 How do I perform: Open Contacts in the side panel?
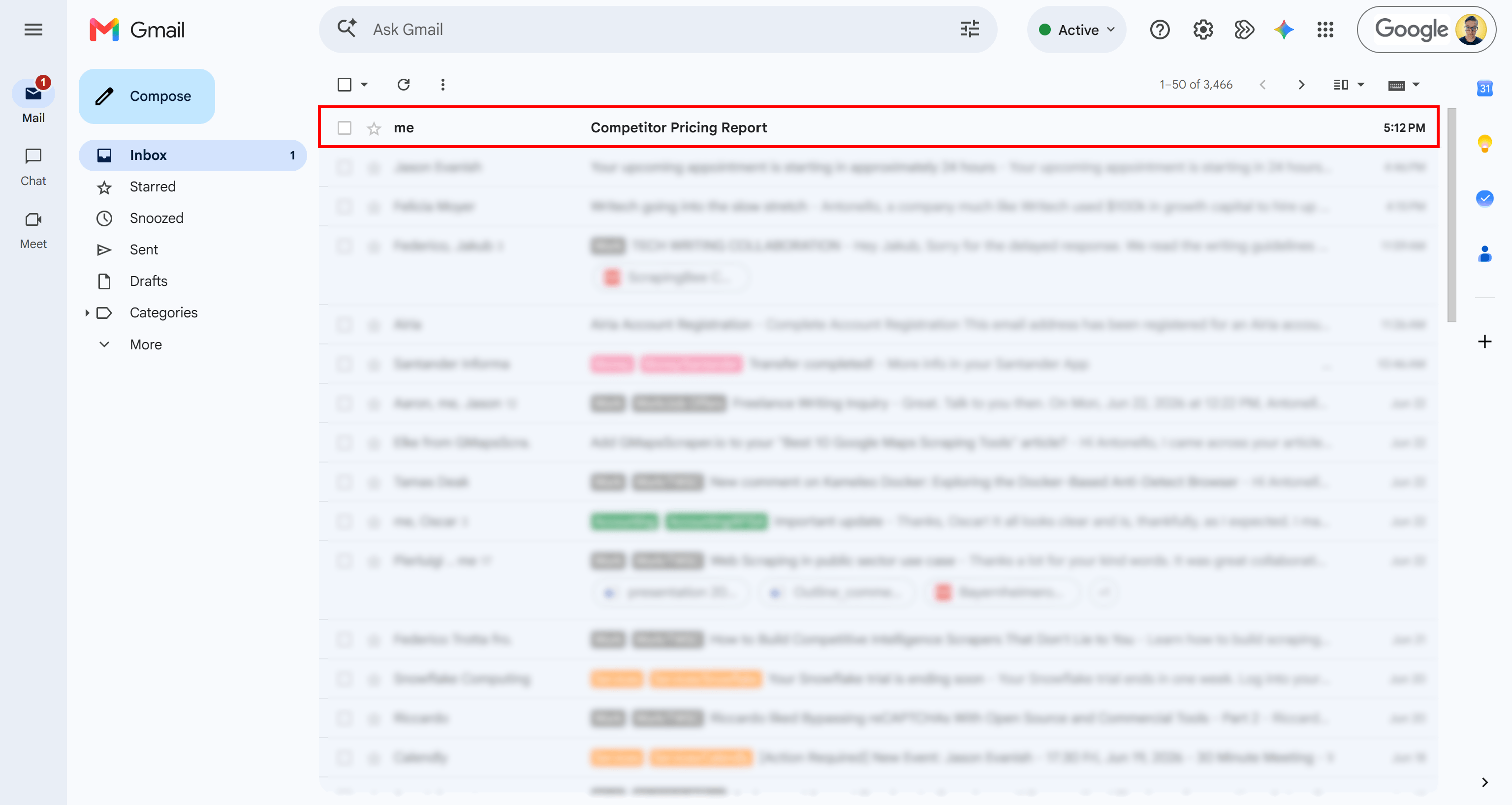(x=1484, y=253)
